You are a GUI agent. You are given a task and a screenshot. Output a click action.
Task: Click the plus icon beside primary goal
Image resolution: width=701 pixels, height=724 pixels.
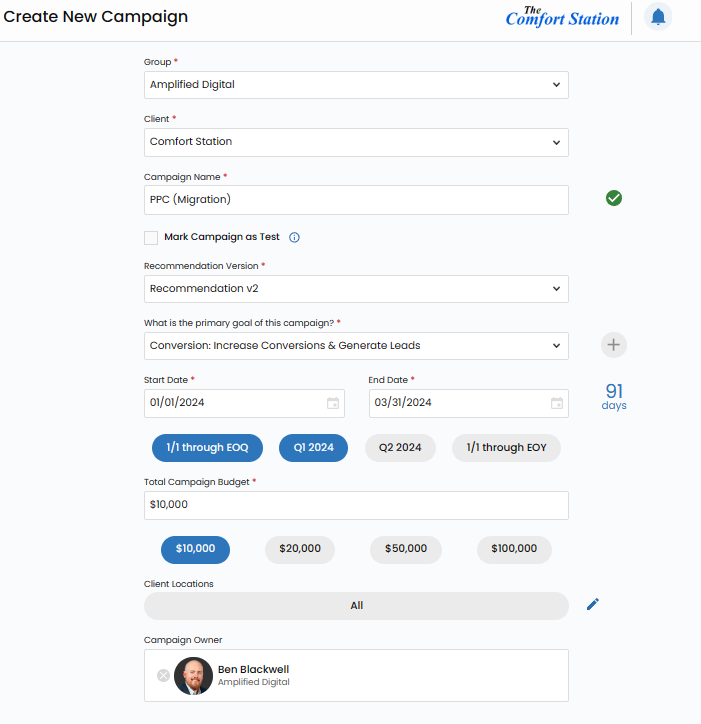[614, 345]
